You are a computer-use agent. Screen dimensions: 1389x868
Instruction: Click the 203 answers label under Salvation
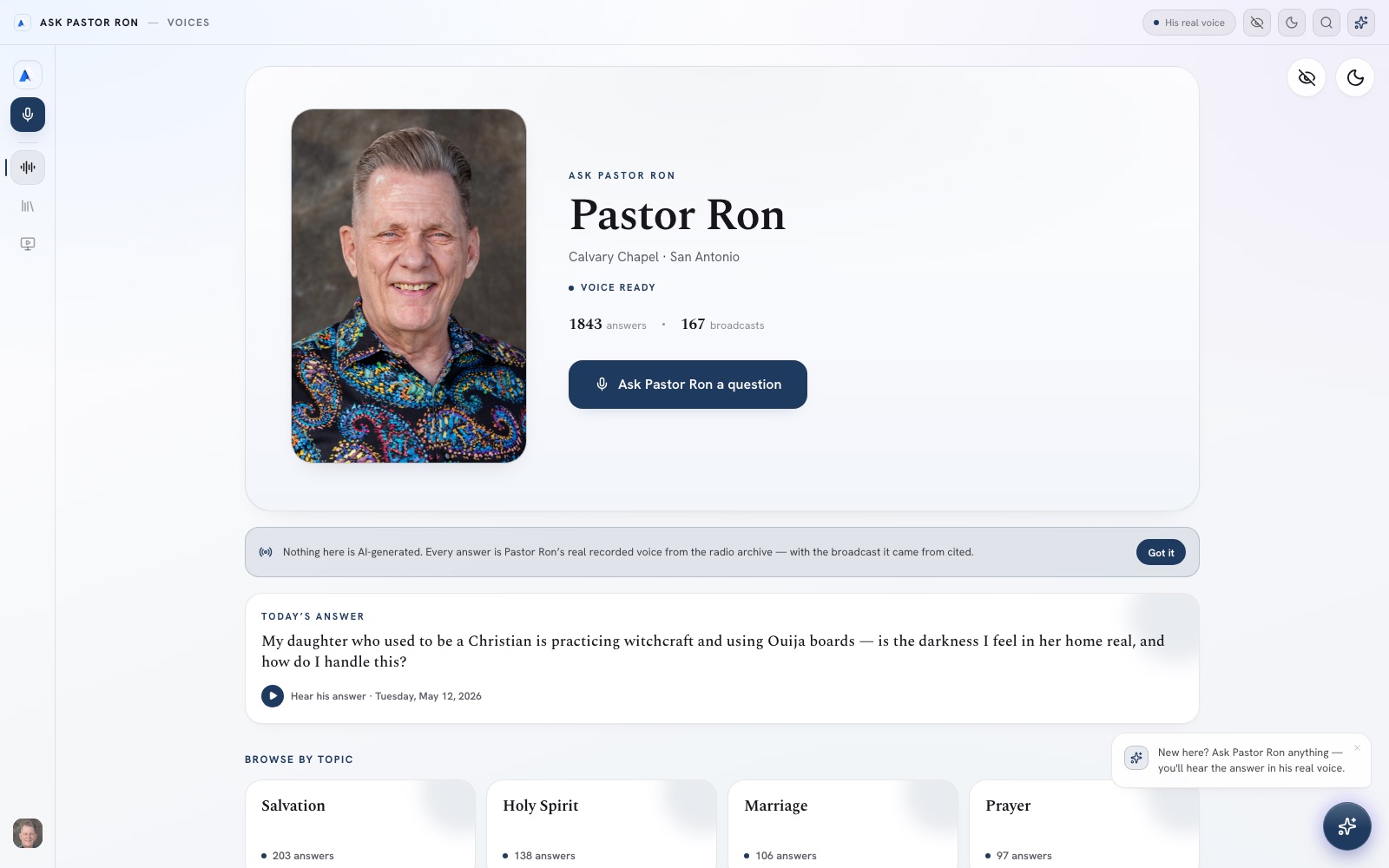pyautogui.click(x=298, y=856)
